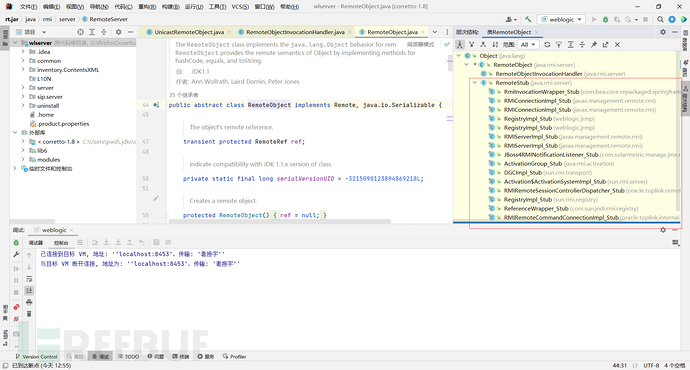Click the 35 个继承者 inheritors hint
The width and height of the screenshot is (690, 370).
(x=184, y=95)
